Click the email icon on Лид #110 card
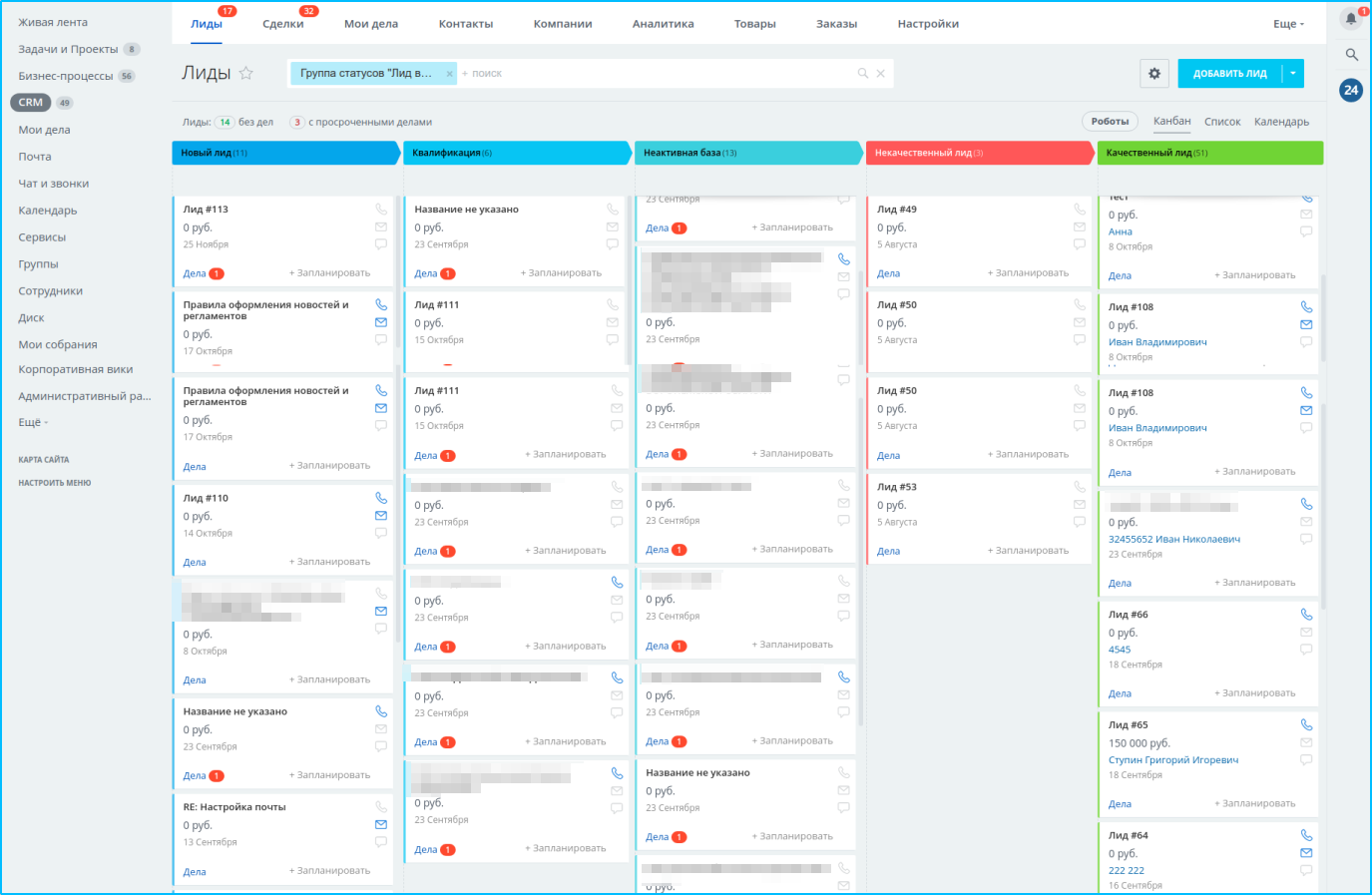 click(x=381, y=516)
